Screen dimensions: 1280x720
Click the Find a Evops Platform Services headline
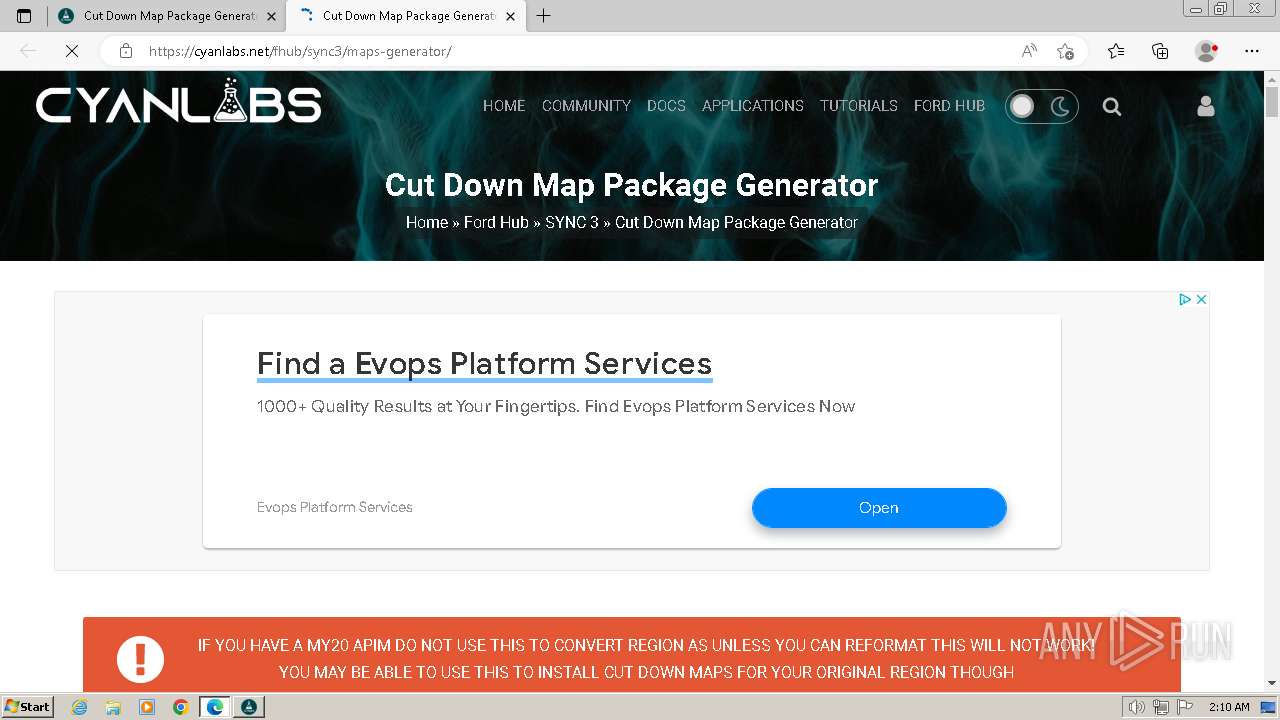coord(484,363)
